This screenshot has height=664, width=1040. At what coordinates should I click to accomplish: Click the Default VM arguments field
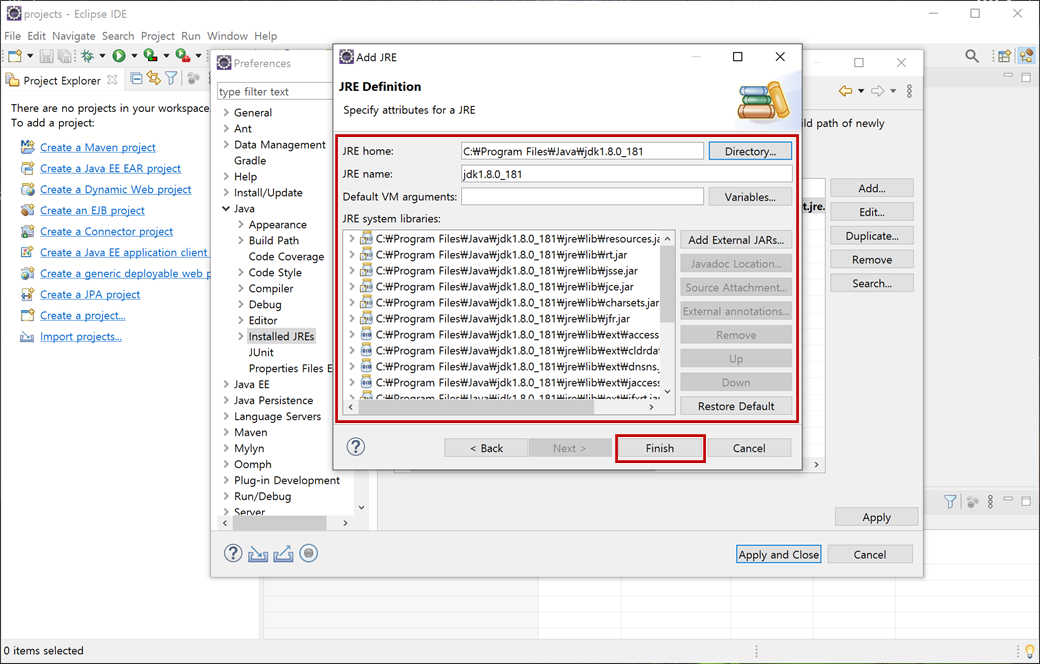(582, 197)
